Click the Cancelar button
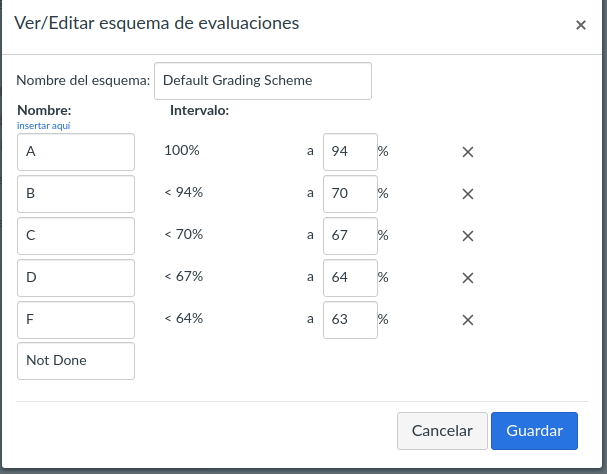This screenshot has height=474, width=607. tap(442, 431)
